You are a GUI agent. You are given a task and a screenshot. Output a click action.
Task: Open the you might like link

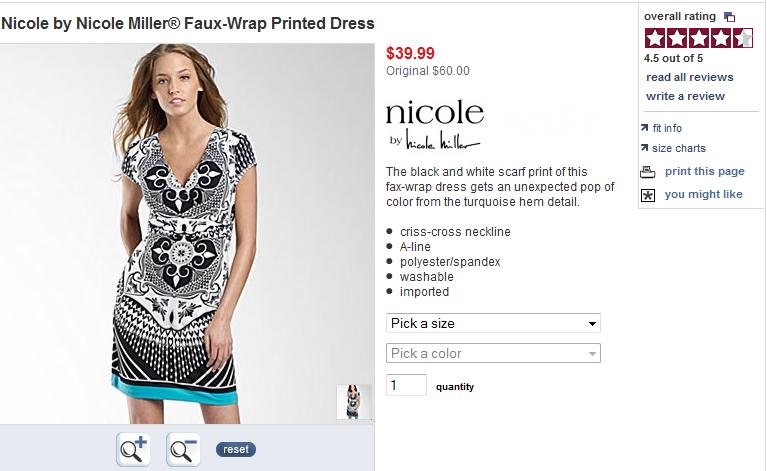(x=703, y=194)
